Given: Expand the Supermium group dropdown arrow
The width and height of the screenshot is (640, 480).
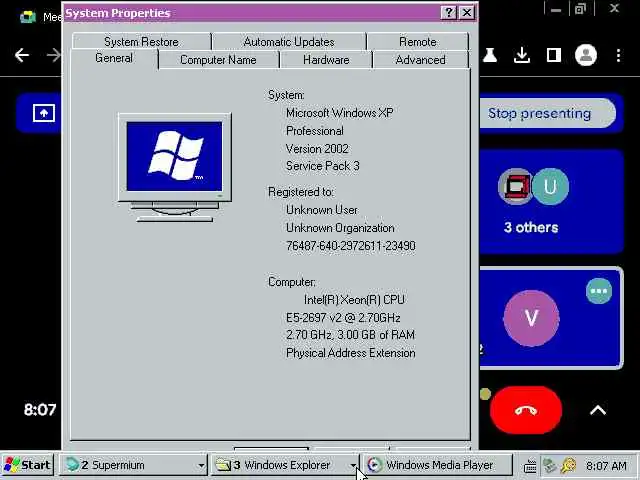Looking at the screenshot, I should click(201, 465).
